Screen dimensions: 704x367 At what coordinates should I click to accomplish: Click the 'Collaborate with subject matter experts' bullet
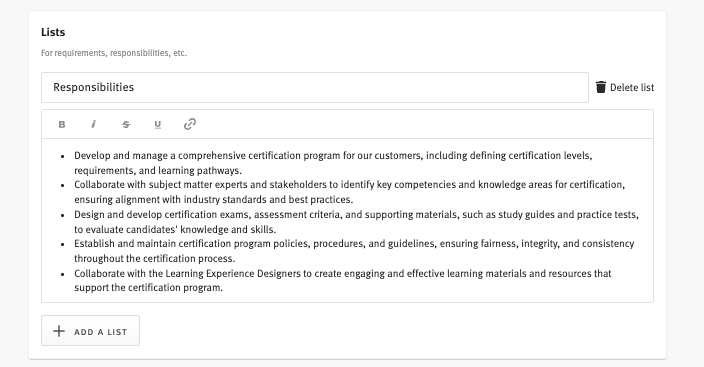point(349,192)
